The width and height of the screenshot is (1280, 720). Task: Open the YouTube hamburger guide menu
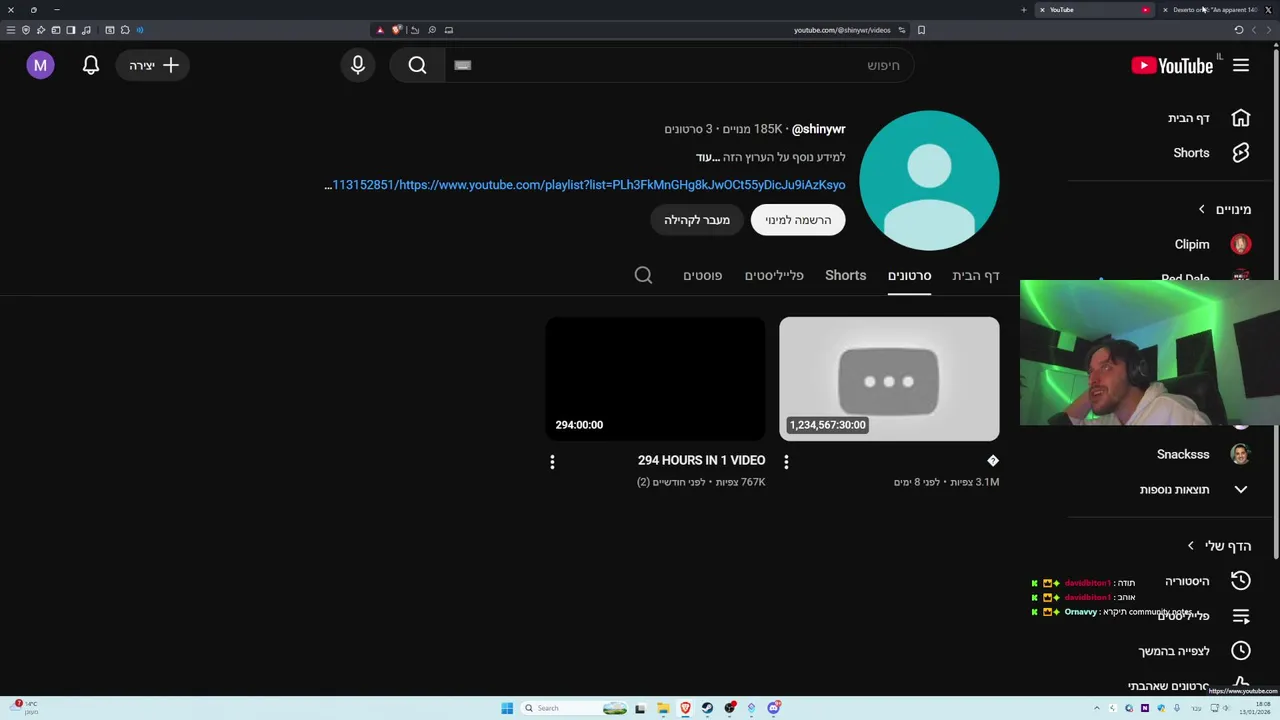(x=1241, y=65)
